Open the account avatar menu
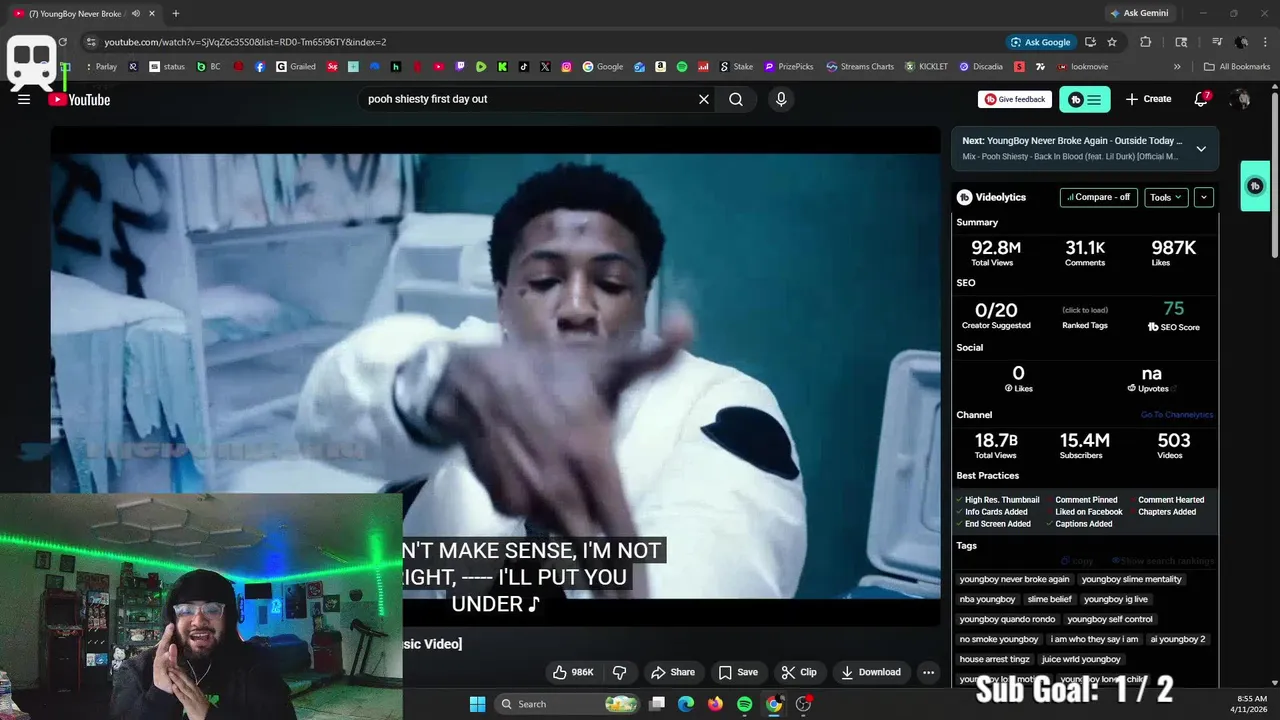 [x=1241, y=99]
